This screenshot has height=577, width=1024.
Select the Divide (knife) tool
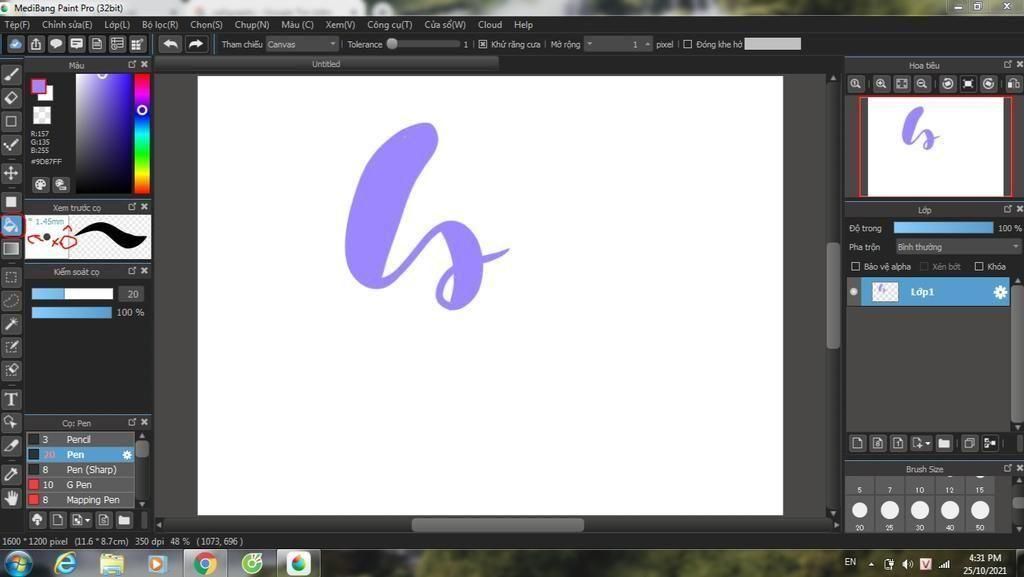(11, 446)
